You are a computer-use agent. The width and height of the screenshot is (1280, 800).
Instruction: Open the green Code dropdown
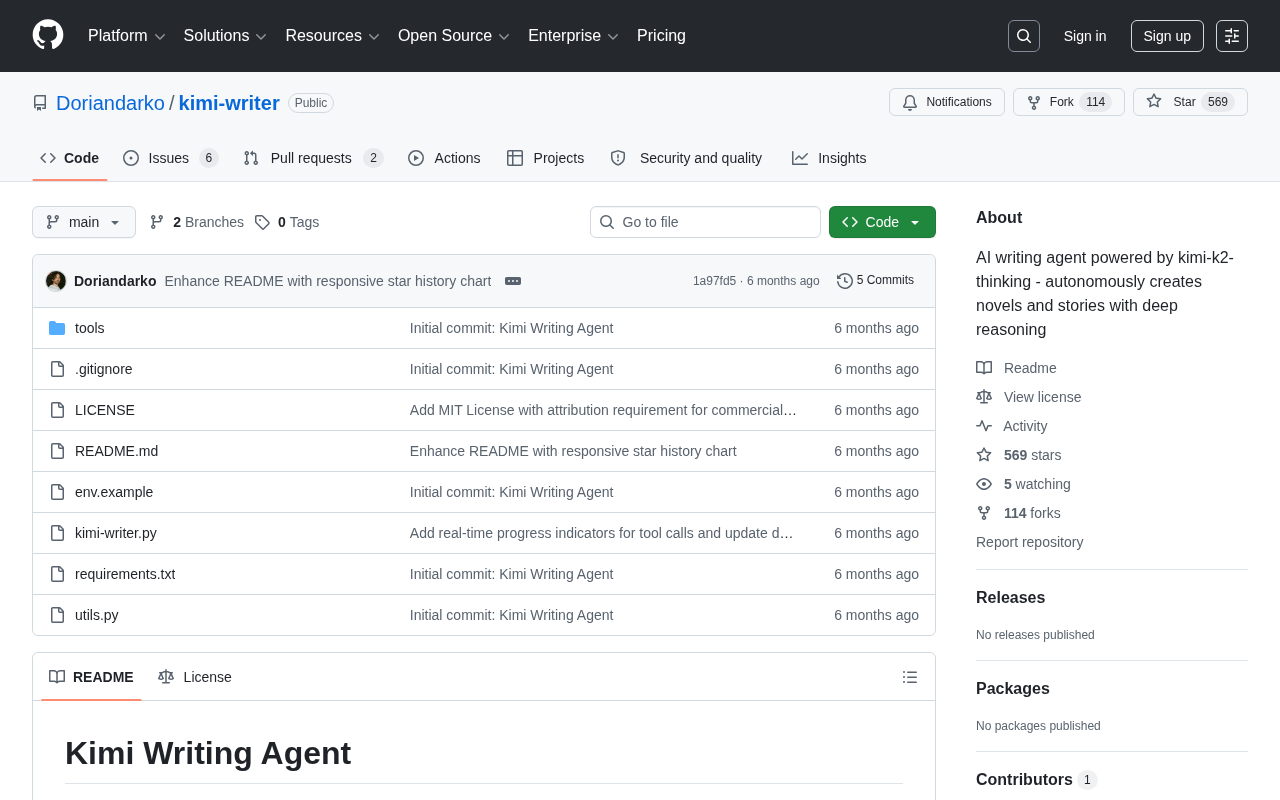click(x=882, y=222)
